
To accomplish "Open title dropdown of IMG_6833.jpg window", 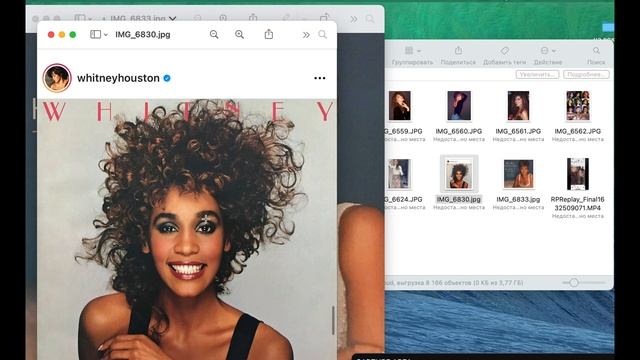I will tap(173, 19).
